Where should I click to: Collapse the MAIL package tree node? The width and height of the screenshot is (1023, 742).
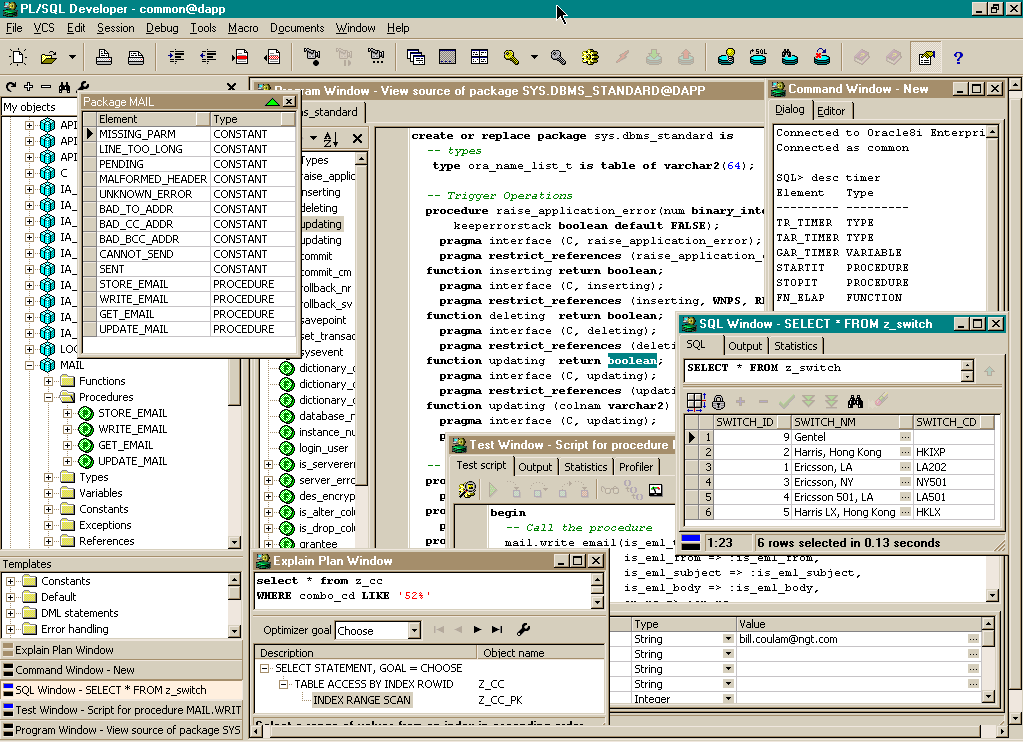coord(29,365)
